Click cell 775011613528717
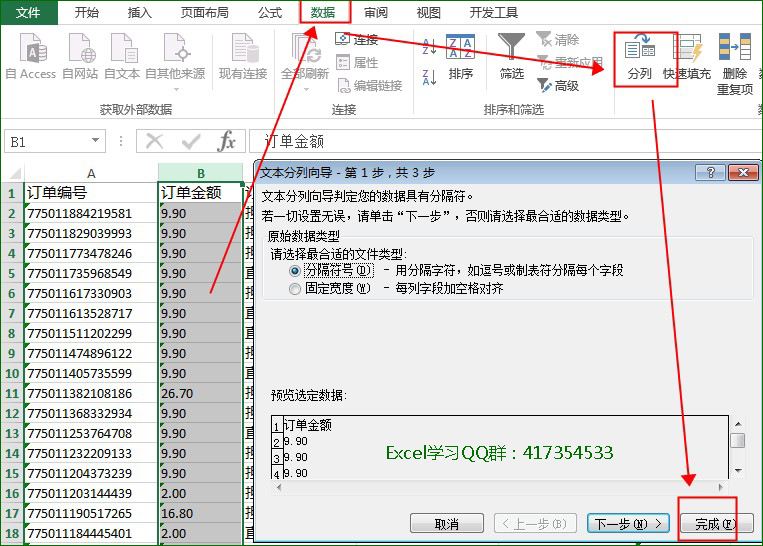Viewport: 763px width, 546px height. (91, 313)
